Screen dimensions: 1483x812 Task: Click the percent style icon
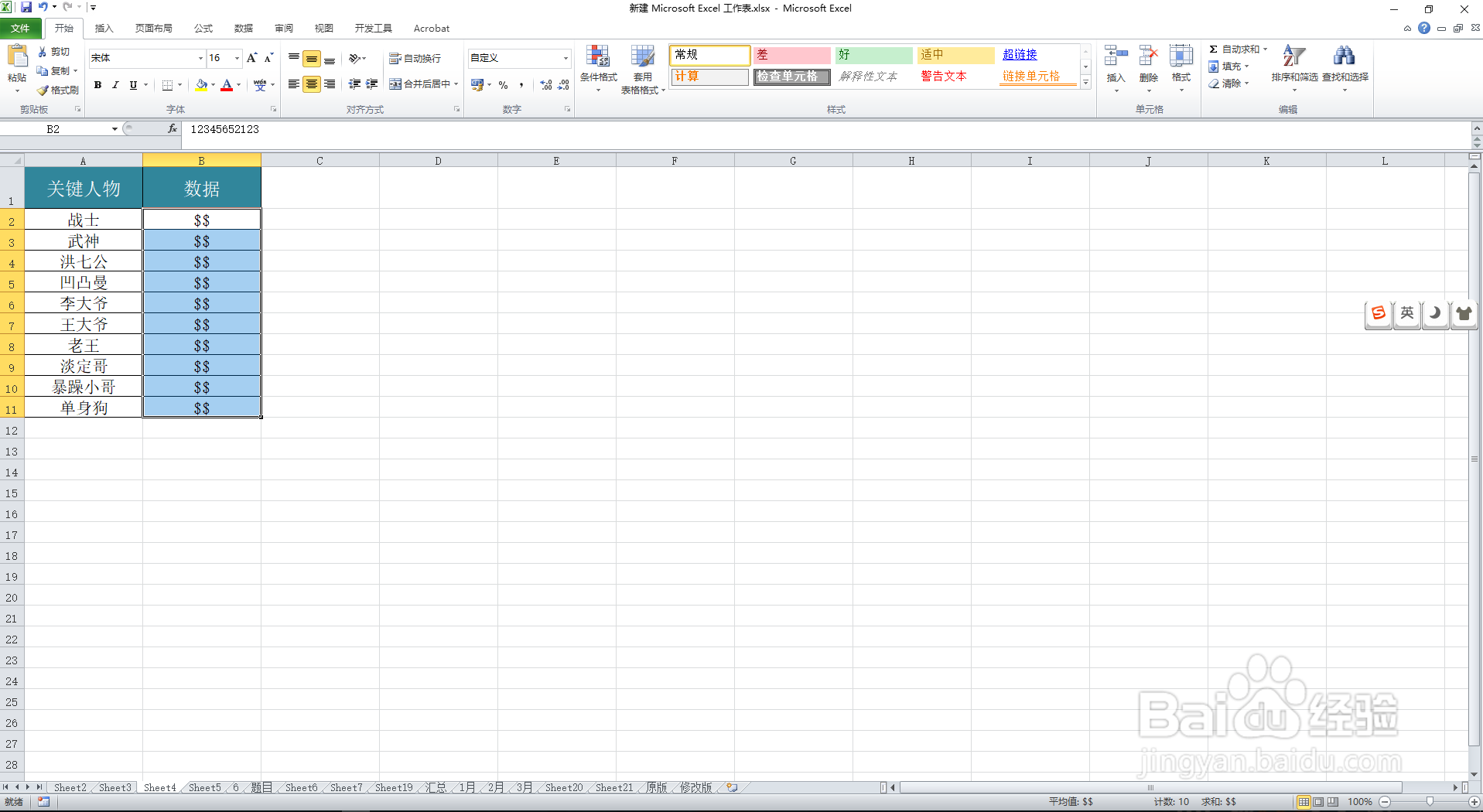pyautogui.click(x=504, y=84)
